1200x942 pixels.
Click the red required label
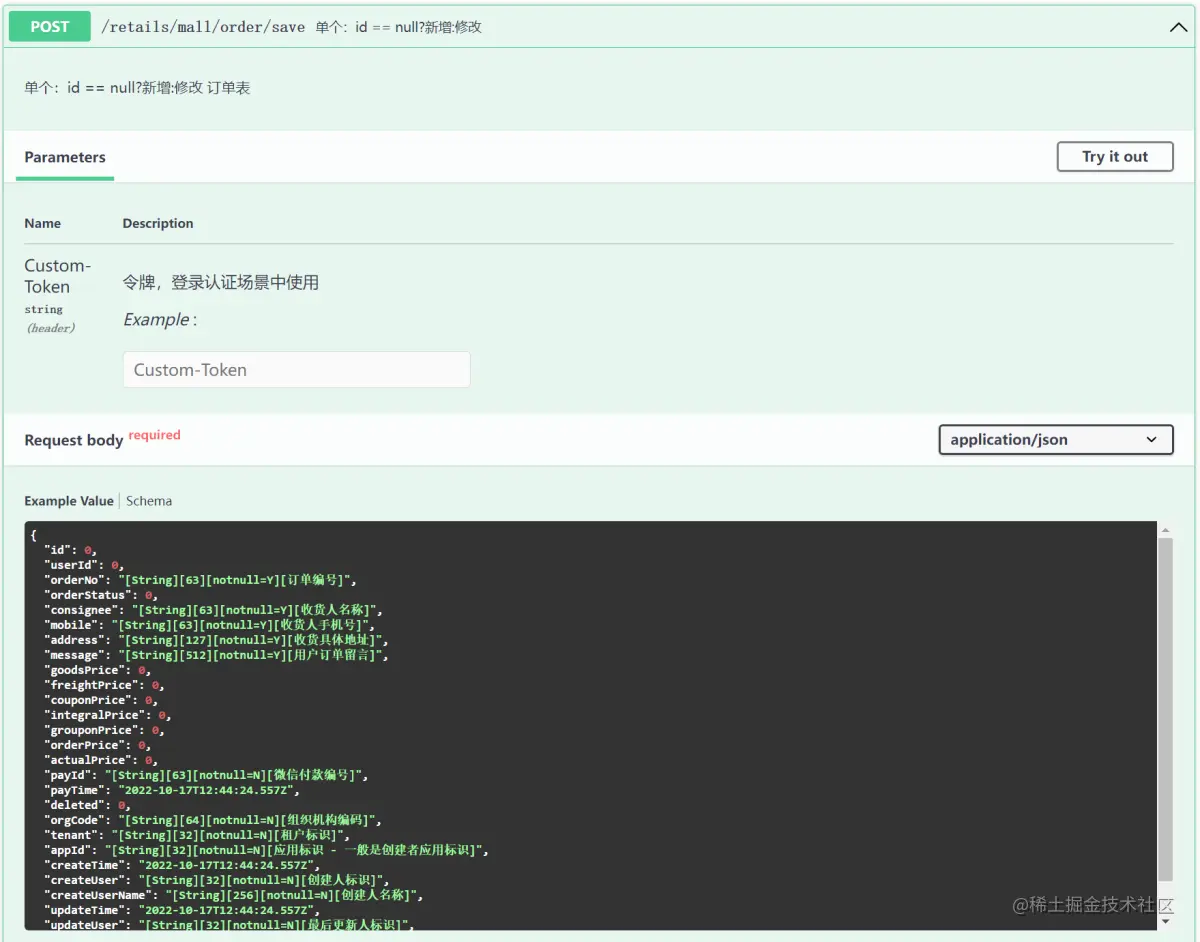click(x=154, y=434)
